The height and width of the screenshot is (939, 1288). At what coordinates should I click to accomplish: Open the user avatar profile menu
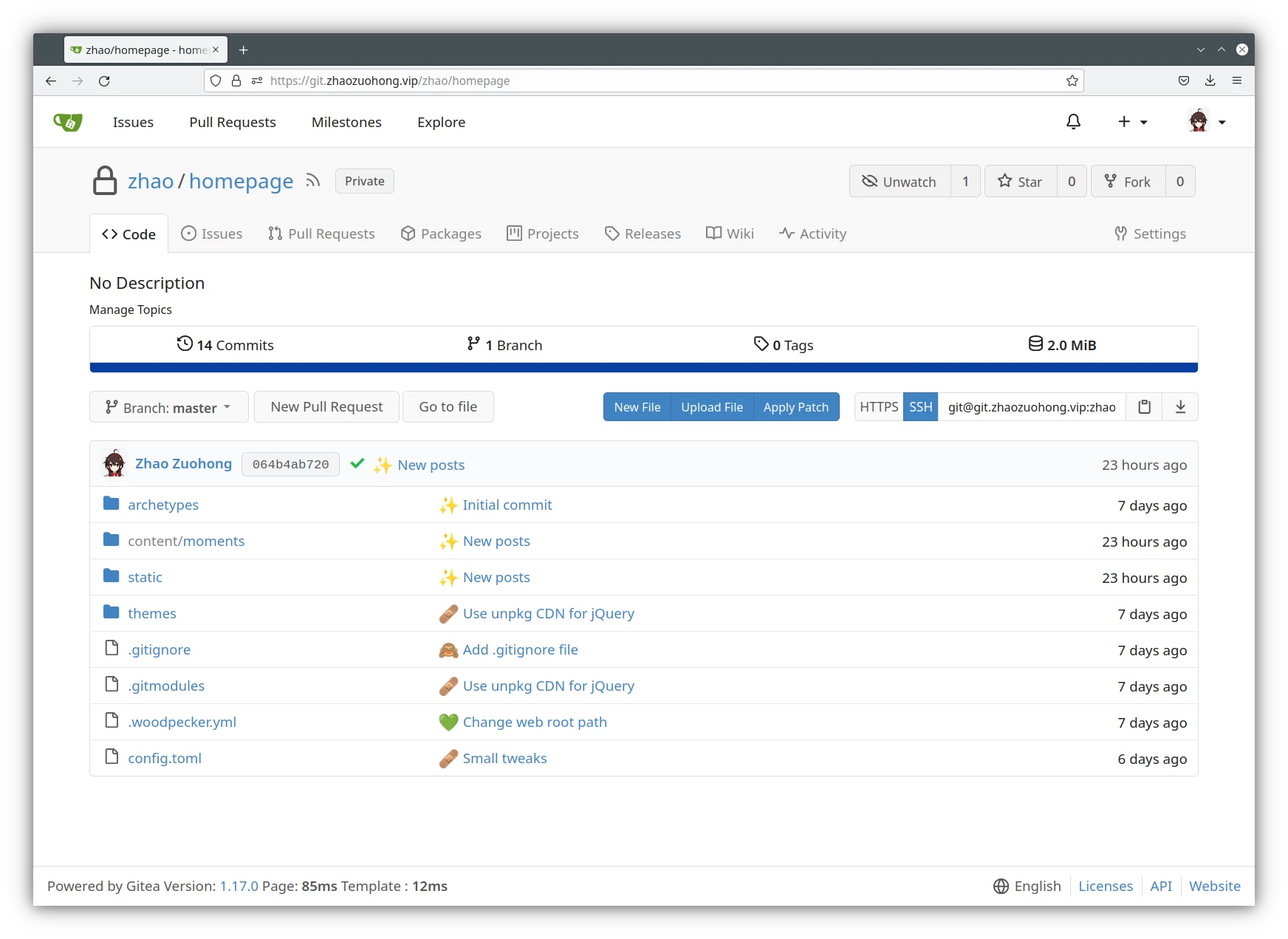coord(1207,122)
